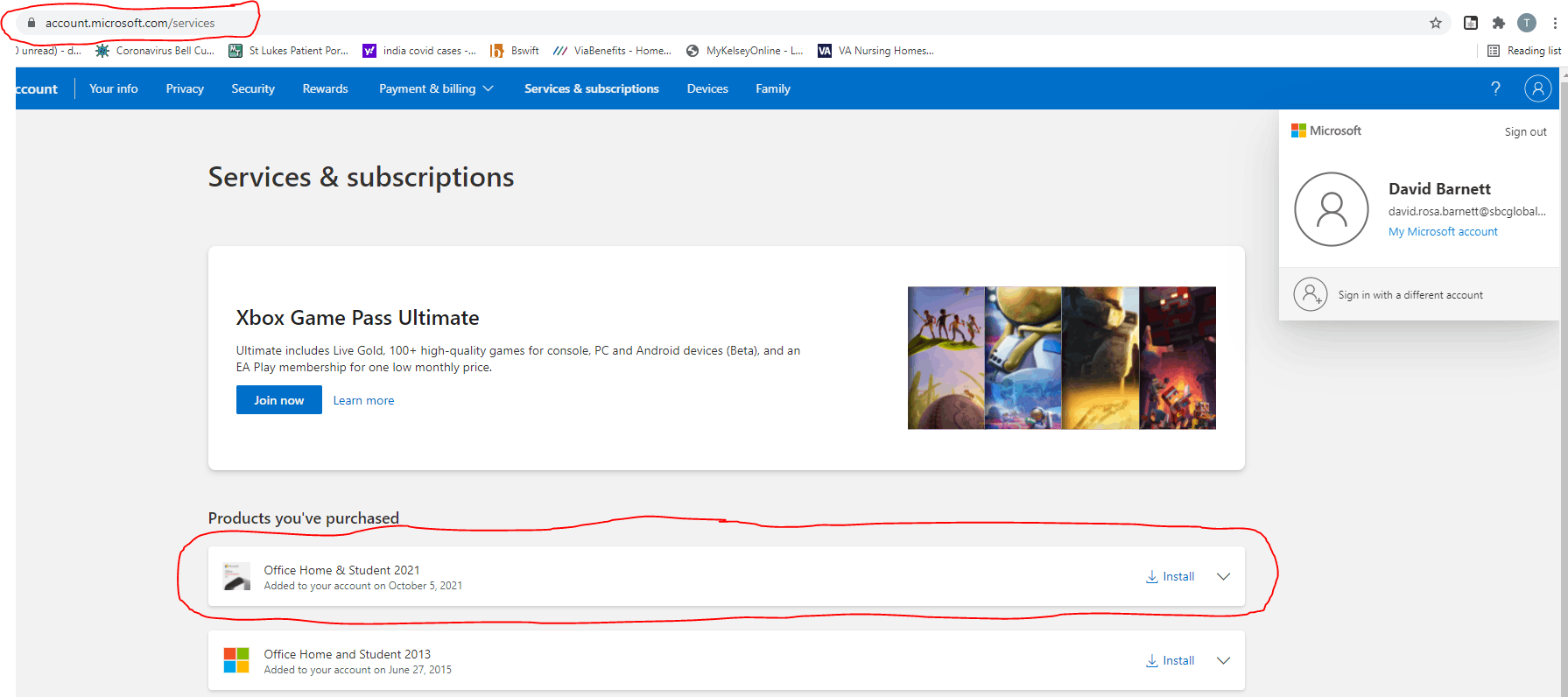The width and height of the screenshot is (1568, 697).
Task: Click the Learn more link
Action: coord(363,400)
